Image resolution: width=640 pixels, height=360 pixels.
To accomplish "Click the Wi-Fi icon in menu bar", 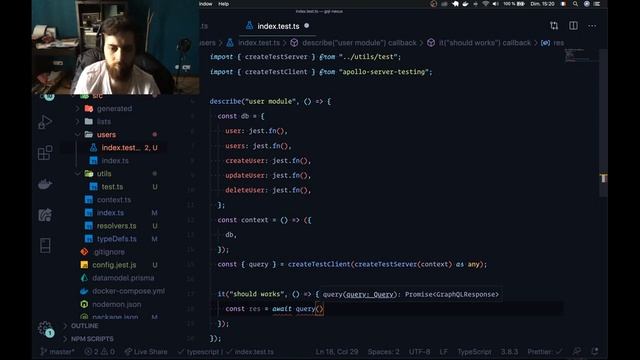I will (x=485, y=4).
